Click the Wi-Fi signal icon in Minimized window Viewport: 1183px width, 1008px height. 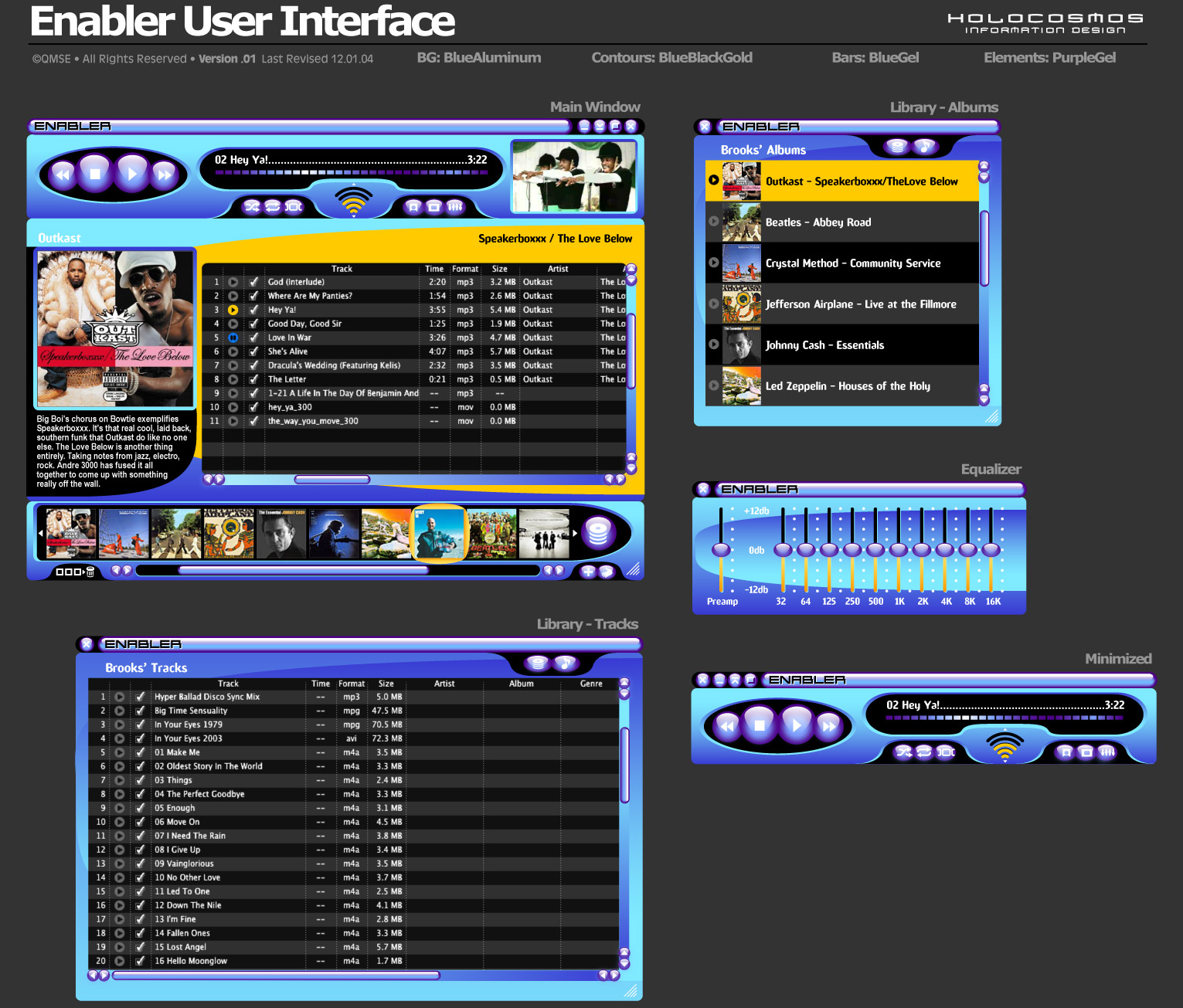(1005, 745)
